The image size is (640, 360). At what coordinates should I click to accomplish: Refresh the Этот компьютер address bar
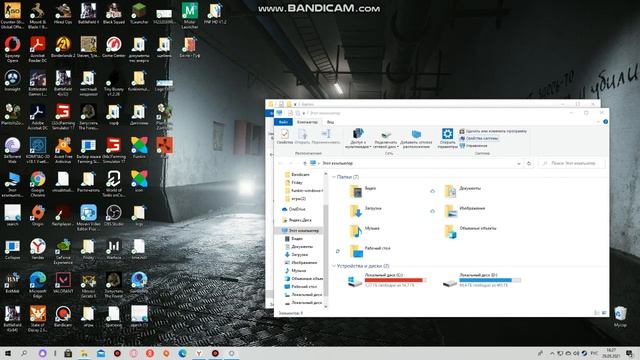coord(529,163)
